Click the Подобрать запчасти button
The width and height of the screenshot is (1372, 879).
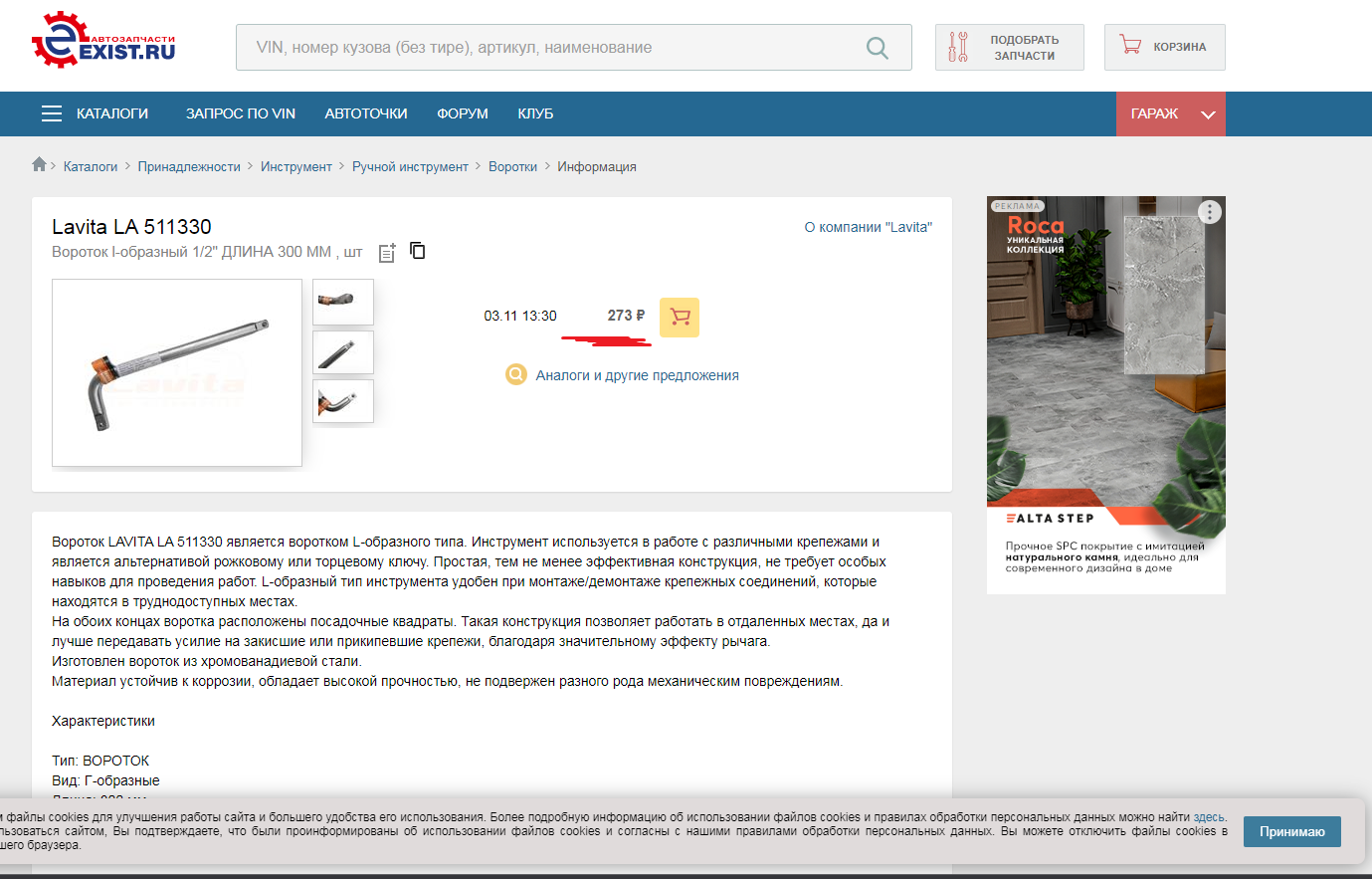pos(1010,48)
